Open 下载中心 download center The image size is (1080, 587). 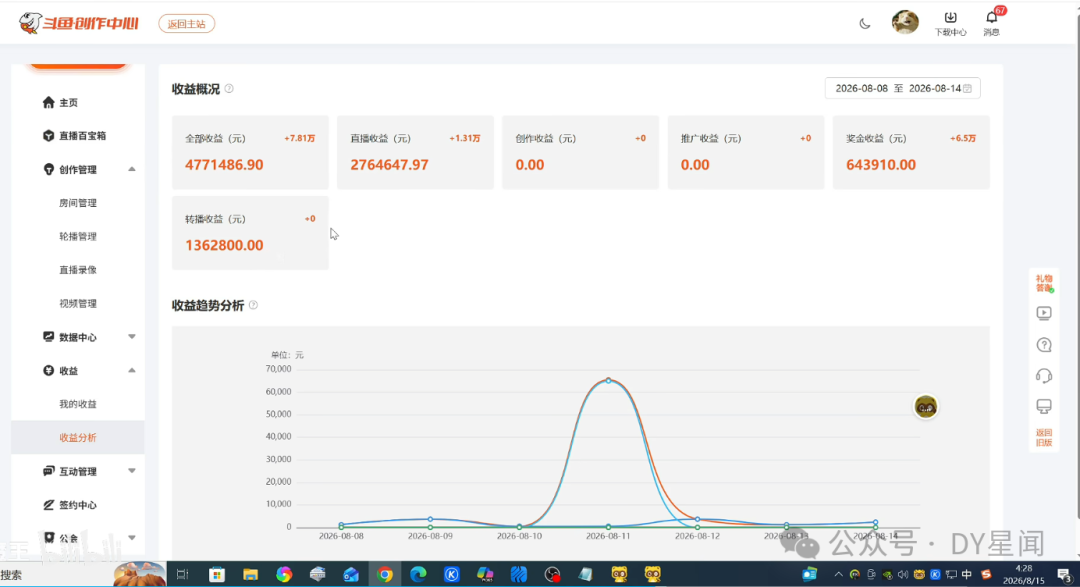pyautogui.click(x=950, y=23)
